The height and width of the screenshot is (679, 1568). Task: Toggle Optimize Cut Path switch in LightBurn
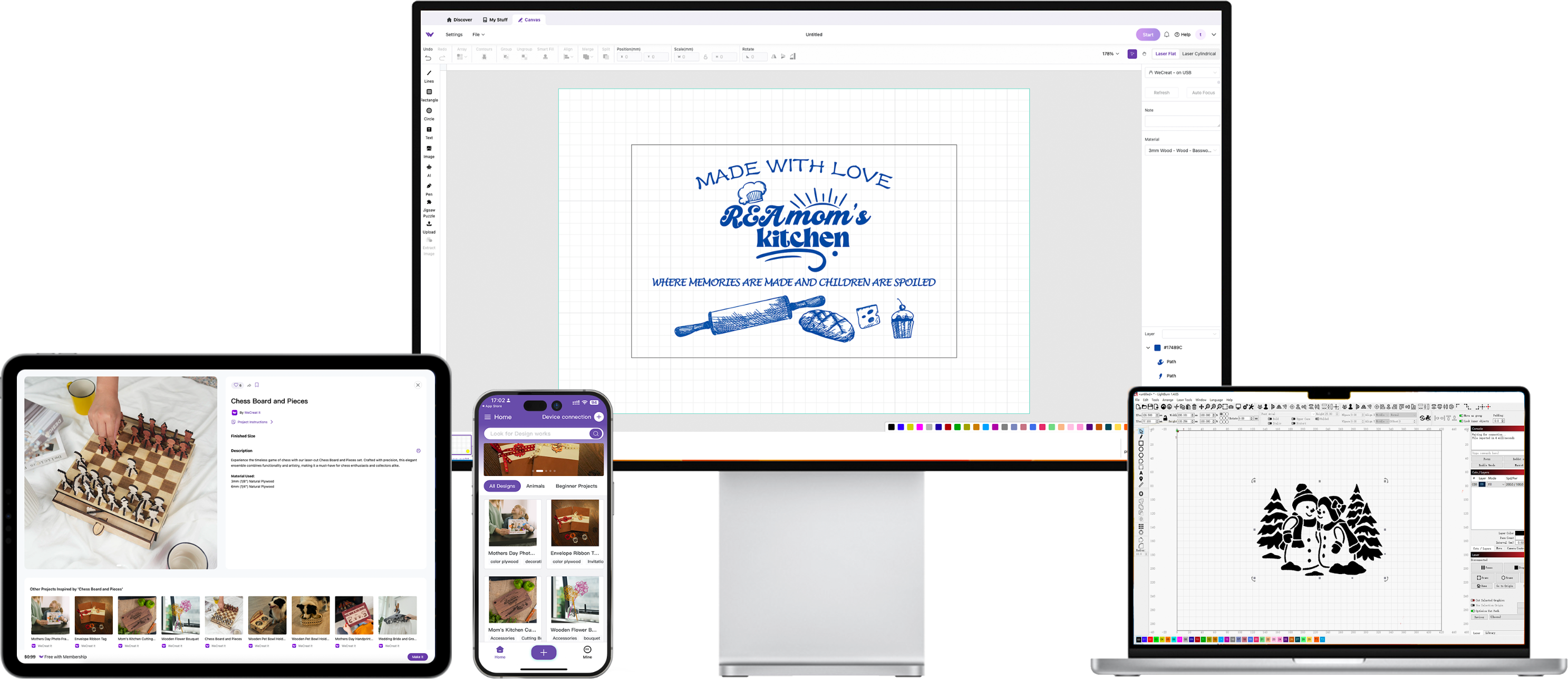[x=1473, y=610]
